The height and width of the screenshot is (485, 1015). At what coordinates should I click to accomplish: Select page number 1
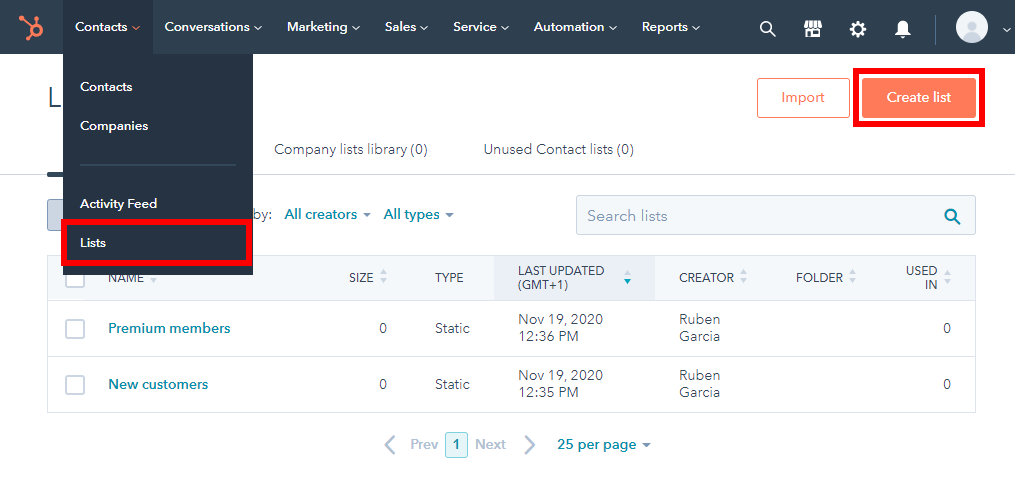pyautogui.click(x=456, y=445)
